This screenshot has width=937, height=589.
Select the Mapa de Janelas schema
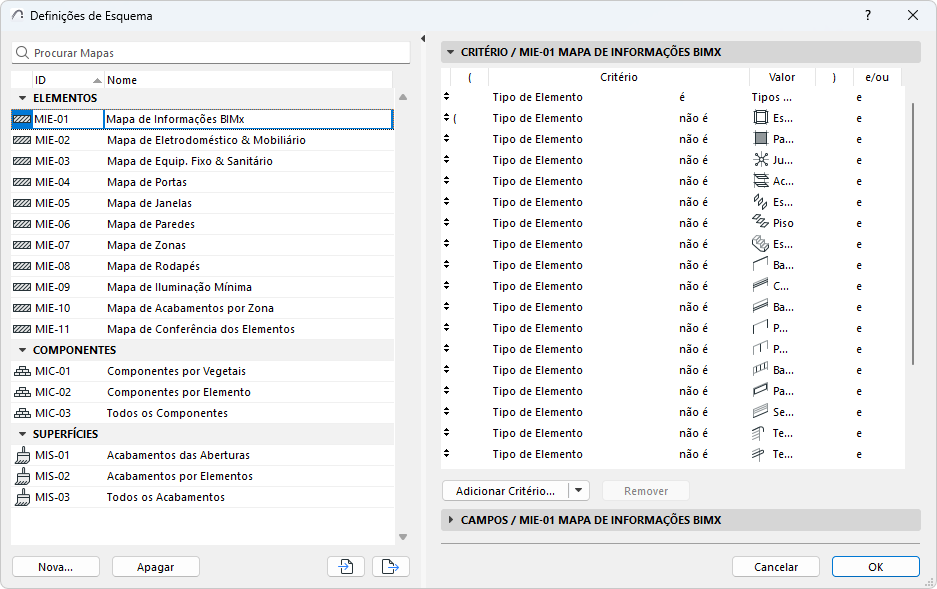pos(149,203)
